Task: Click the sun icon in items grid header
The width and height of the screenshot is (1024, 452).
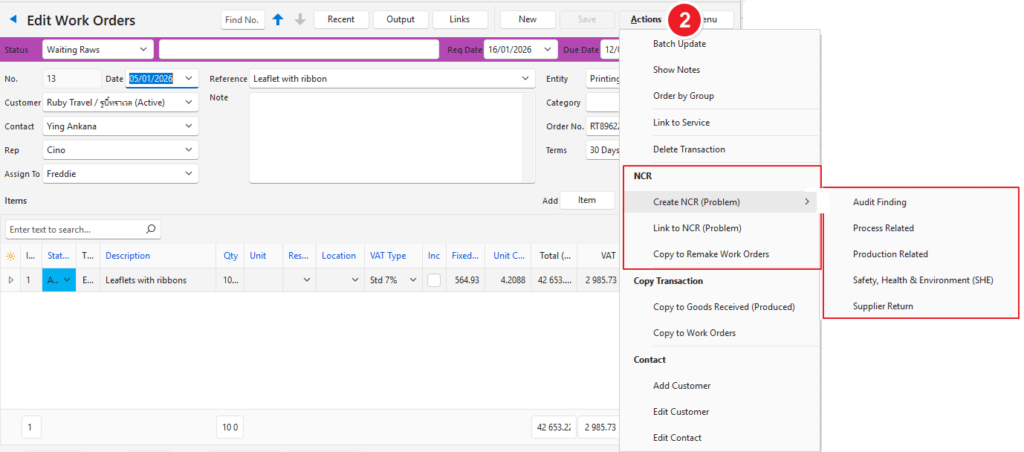Action: coord(11,255)
